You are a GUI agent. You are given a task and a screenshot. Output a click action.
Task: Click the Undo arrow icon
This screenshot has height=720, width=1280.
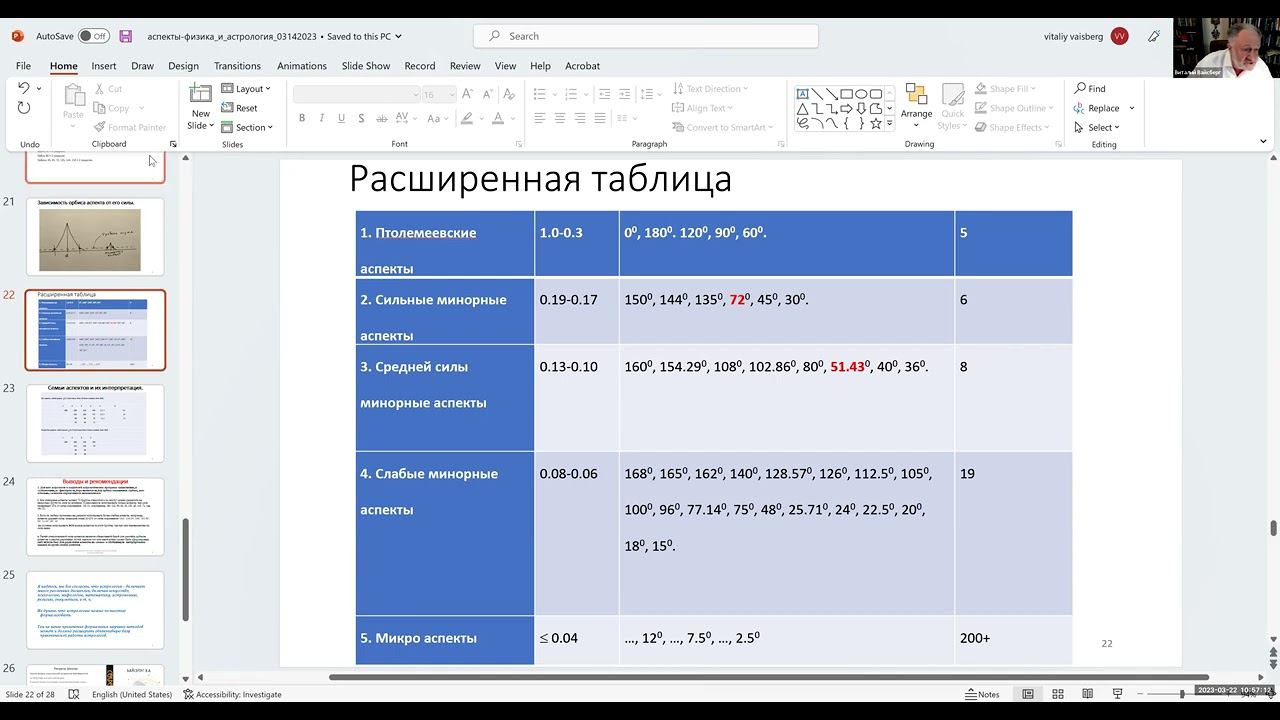click(x=24, y=89)
